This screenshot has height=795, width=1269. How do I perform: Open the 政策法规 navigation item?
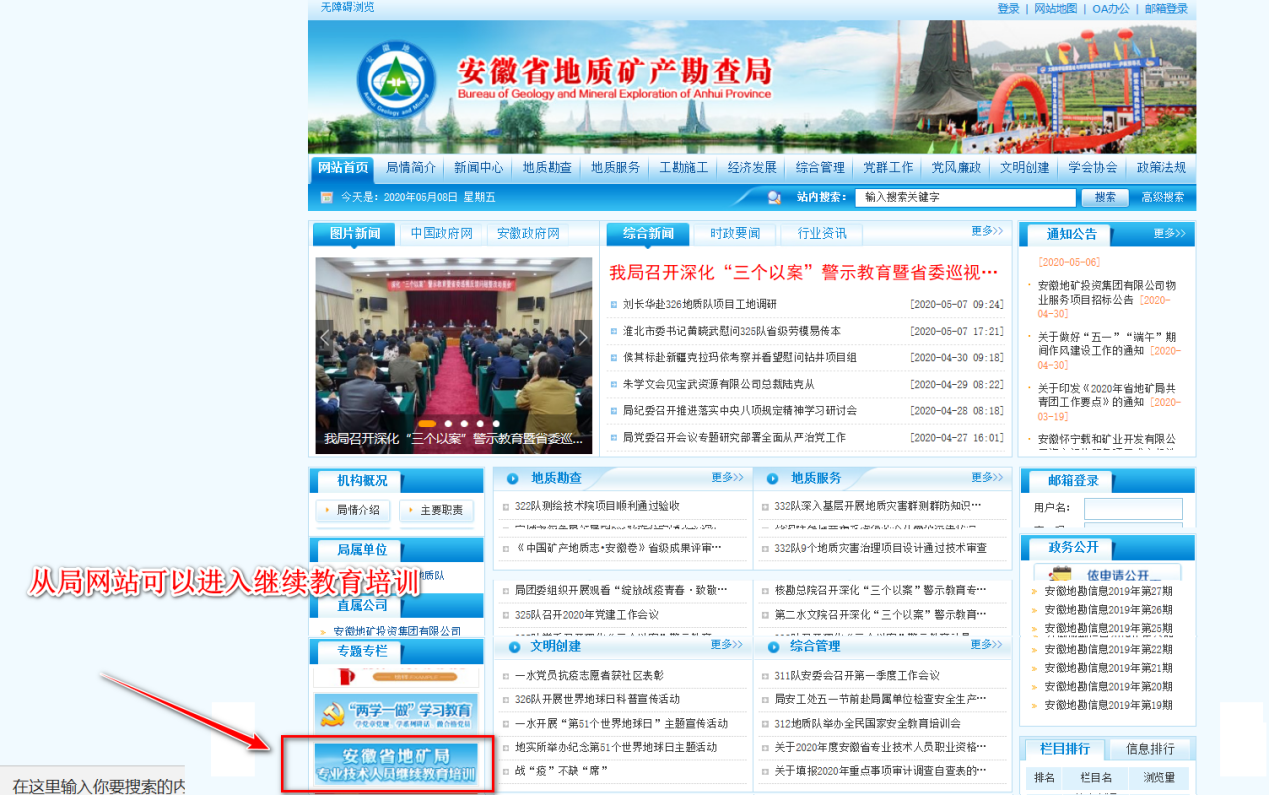[x=1162, y=168]
